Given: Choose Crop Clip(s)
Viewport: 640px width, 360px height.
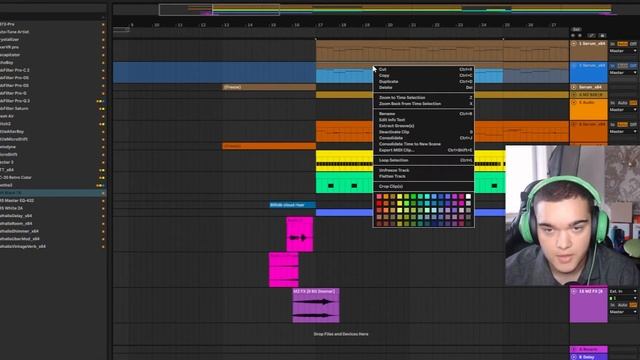Looking at the screenshot, I should pyautogui.click(x=424, y=187).
